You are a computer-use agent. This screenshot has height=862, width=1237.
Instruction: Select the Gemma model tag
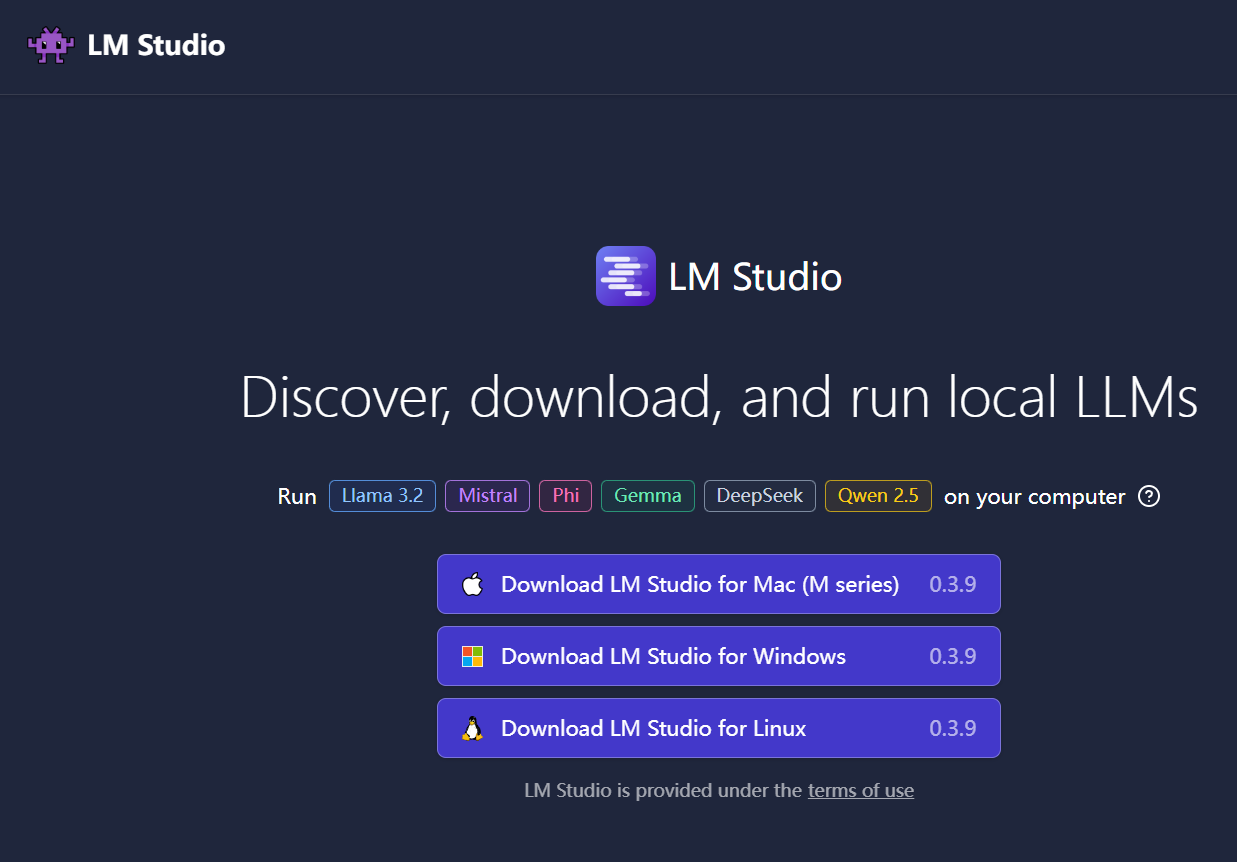click(648, 496)
